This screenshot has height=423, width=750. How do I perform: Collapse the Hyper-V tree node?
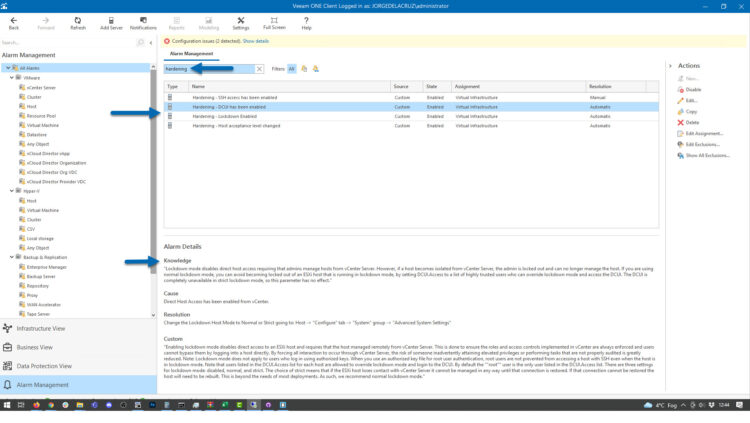pos(12,191)
